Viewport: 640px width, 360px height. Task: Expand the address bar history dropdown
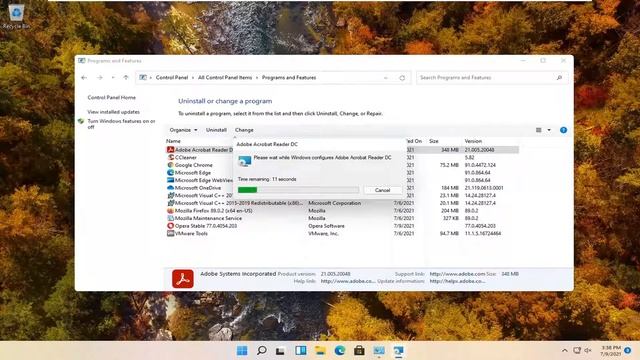click(386, 78)
